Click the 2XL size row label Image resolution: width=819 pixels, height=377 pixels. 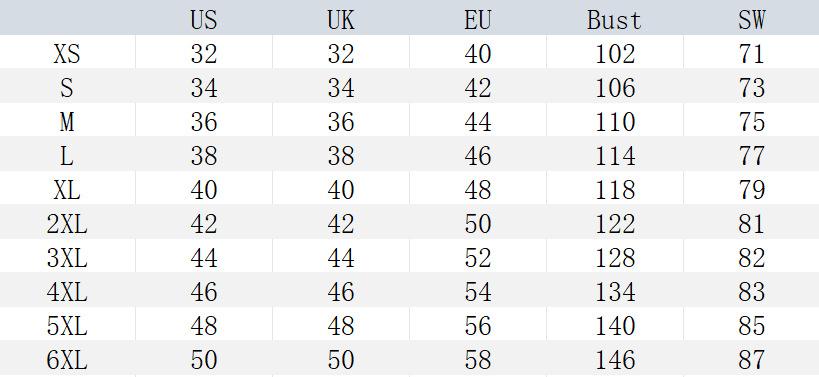click(67, 224)
